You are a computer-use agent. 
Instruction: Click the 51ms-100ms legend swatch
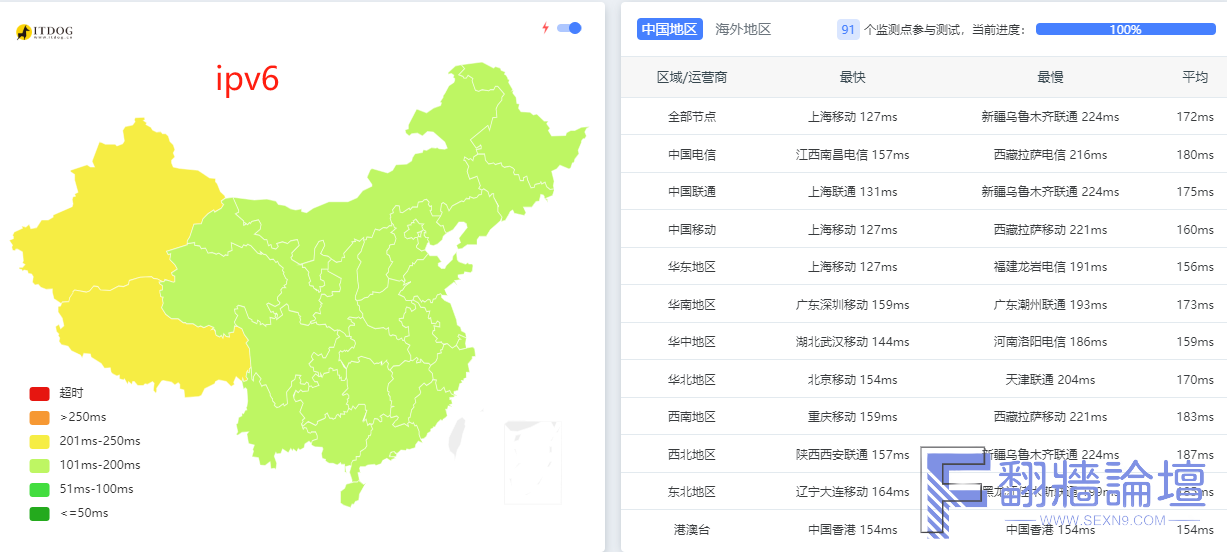click(39, 489)
